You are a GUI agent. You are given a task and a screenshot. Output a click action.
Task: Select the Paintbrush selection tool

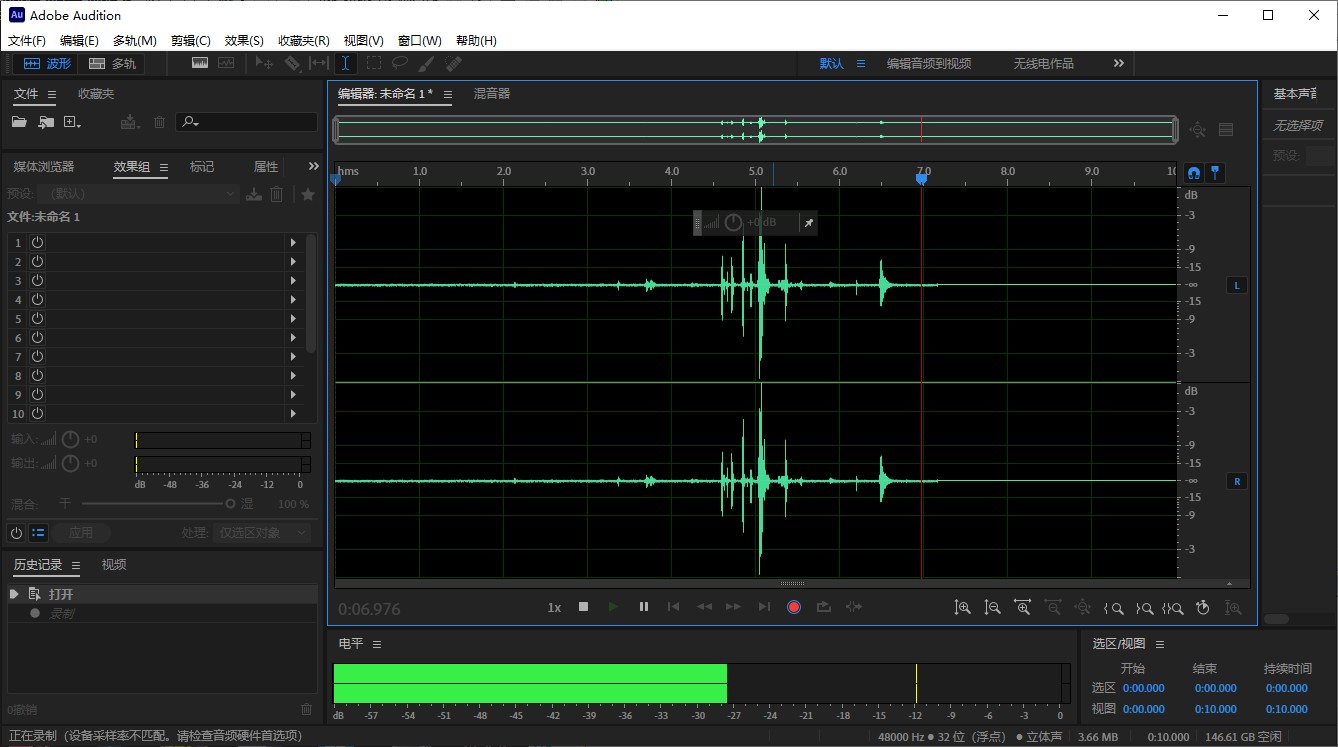[x=426, y=63]
